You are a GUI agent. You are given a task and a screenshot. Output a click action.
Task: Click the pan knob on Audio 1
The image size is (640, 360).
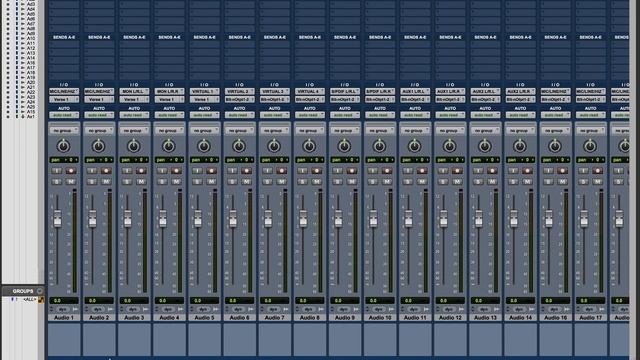pos(63,146)
